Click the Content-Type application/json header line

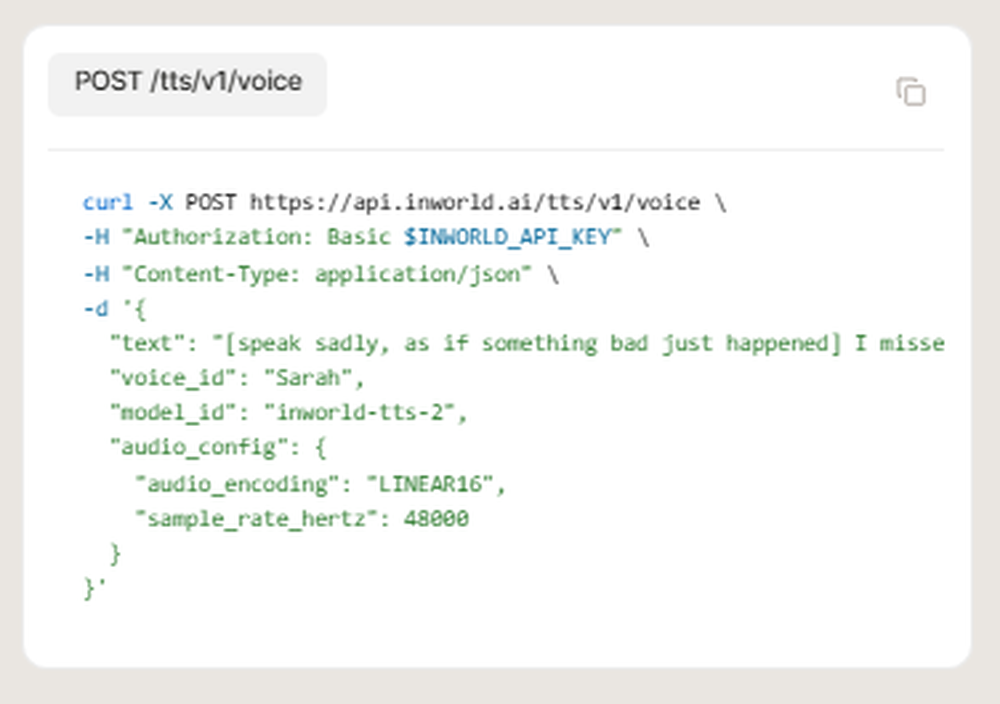321,274
